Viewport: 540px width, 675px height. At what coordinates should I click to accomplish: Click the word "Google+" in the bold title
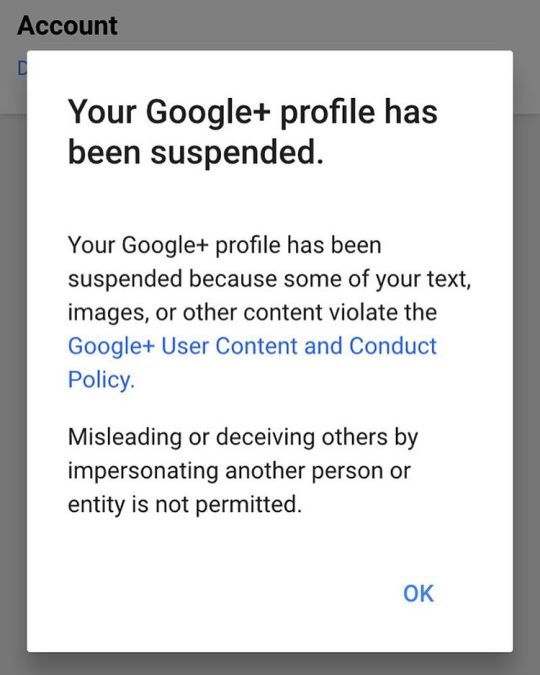pos(208,113)
